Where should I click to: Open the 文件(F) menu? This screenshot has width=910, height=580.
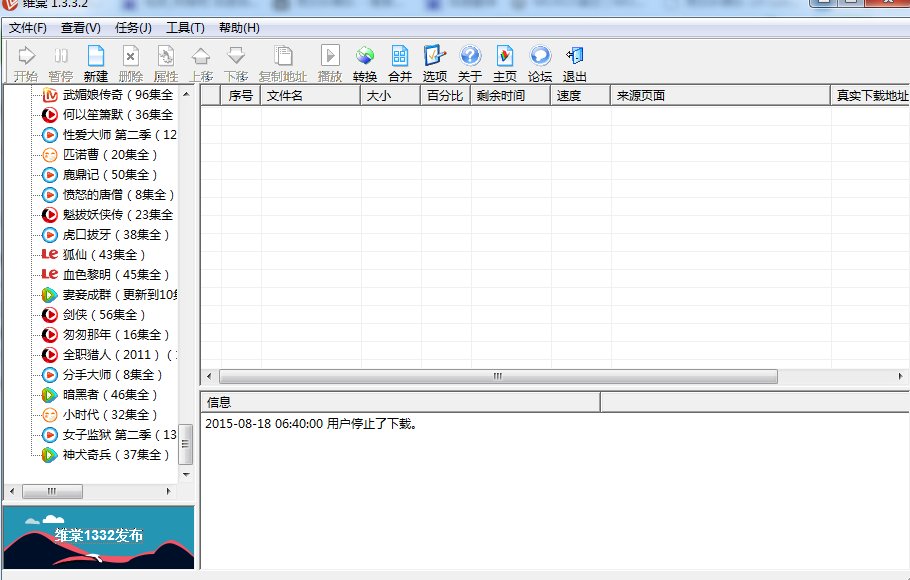click(x=27, y=28)
